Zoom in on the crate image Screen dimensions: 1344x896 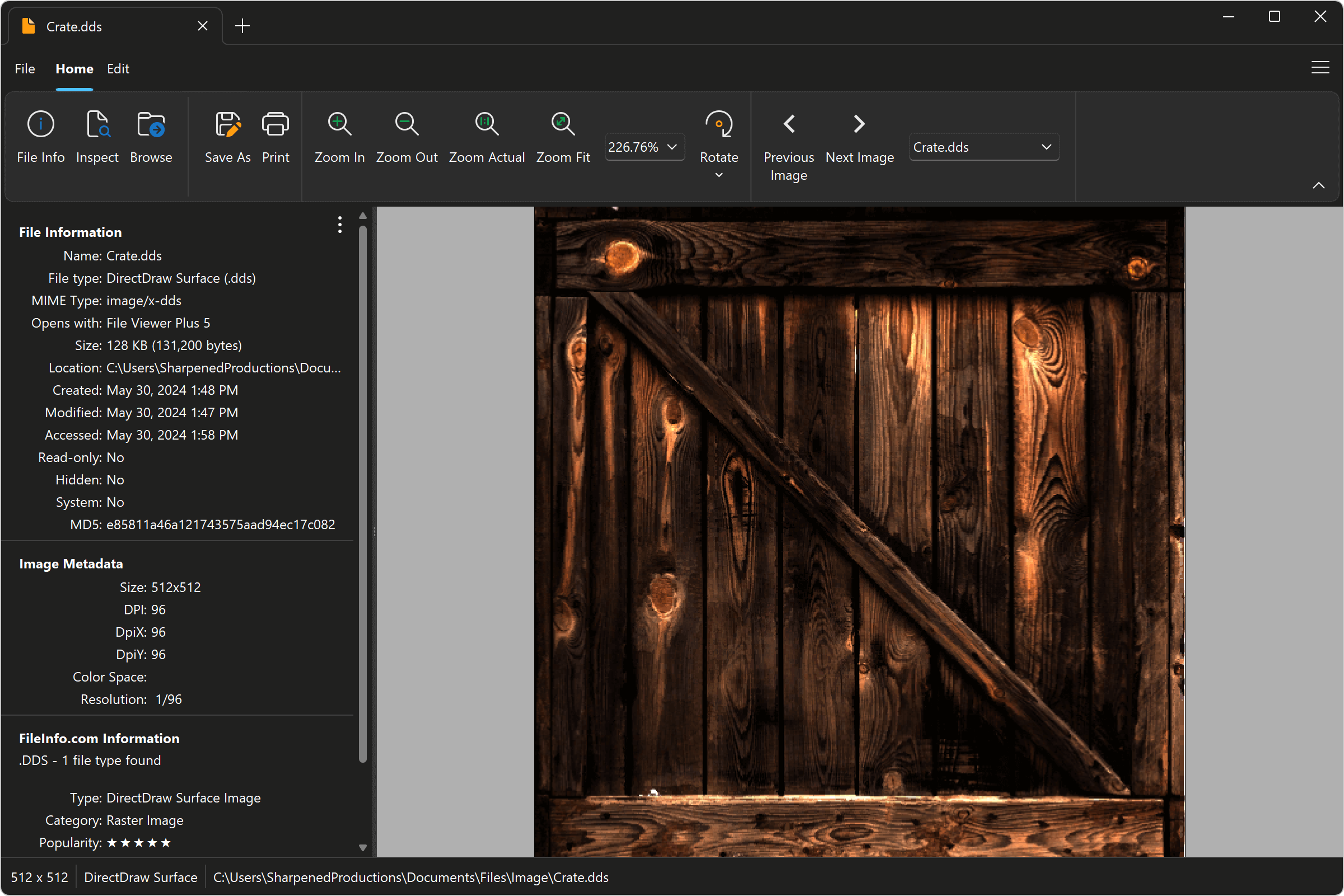coord(339,137)
